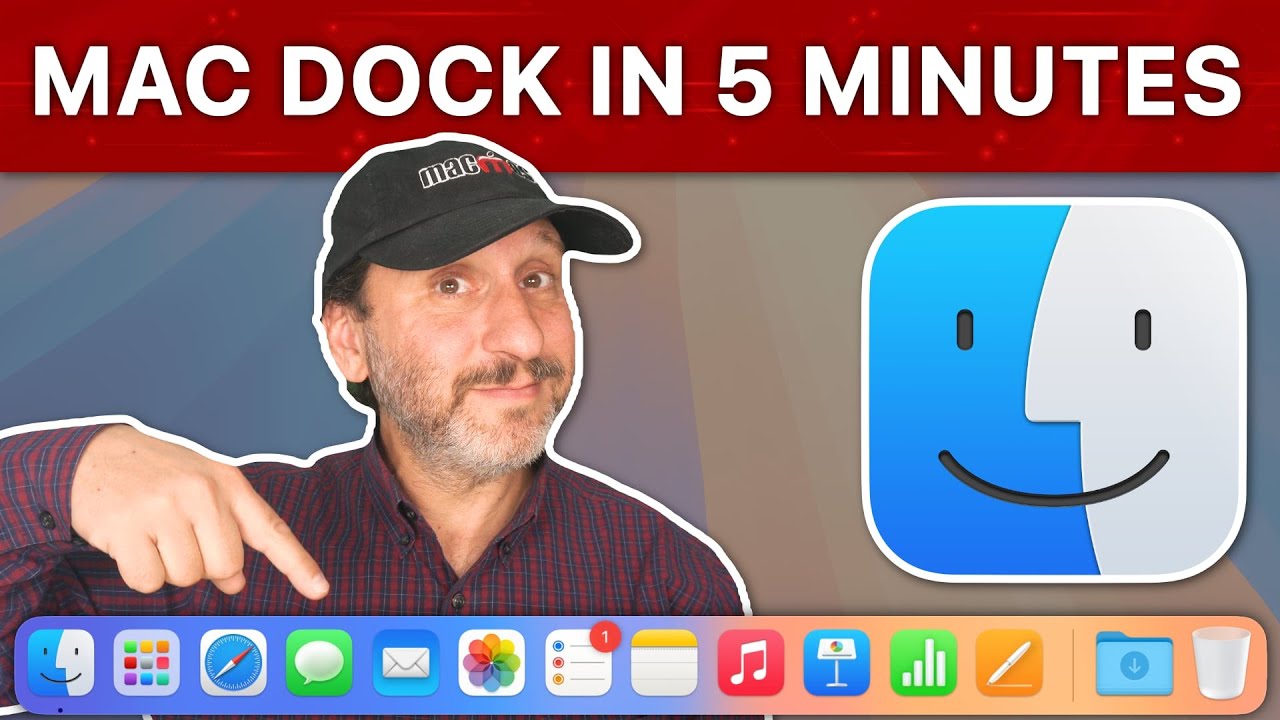
Task: Click the large Finder face logo
Action: point(1055,388)
